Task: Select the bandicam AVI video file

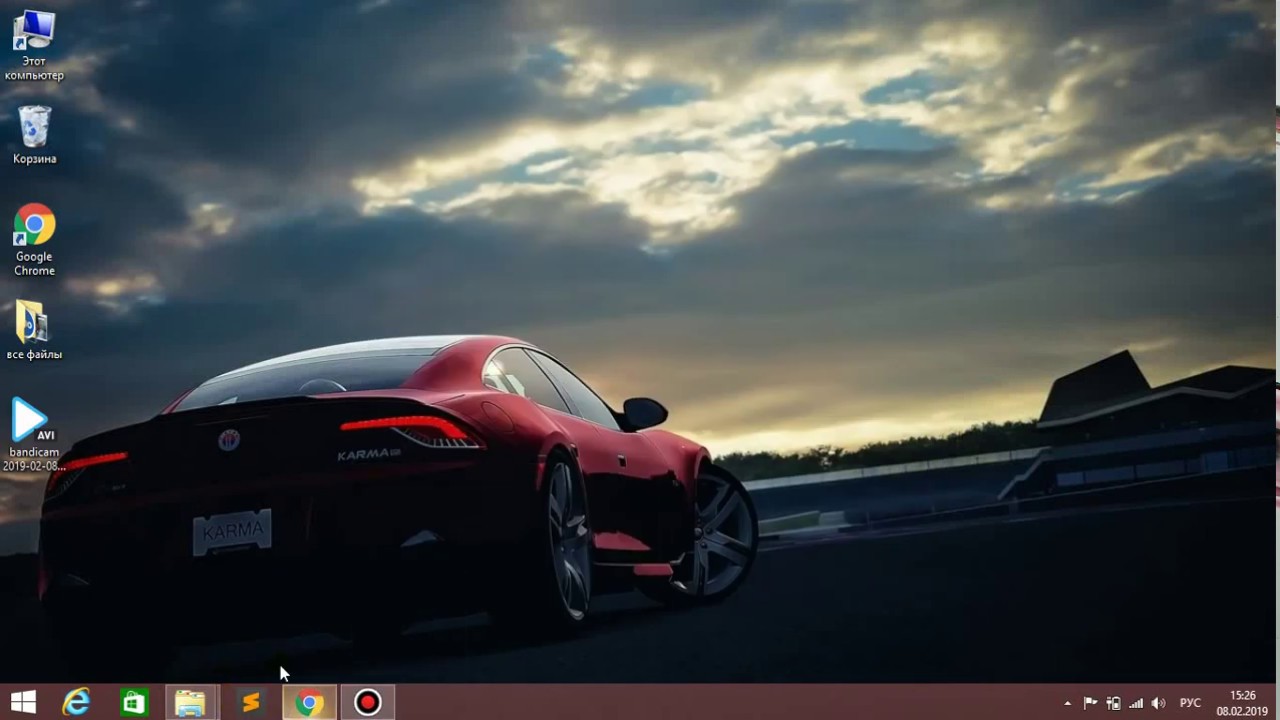Action: 34,434
